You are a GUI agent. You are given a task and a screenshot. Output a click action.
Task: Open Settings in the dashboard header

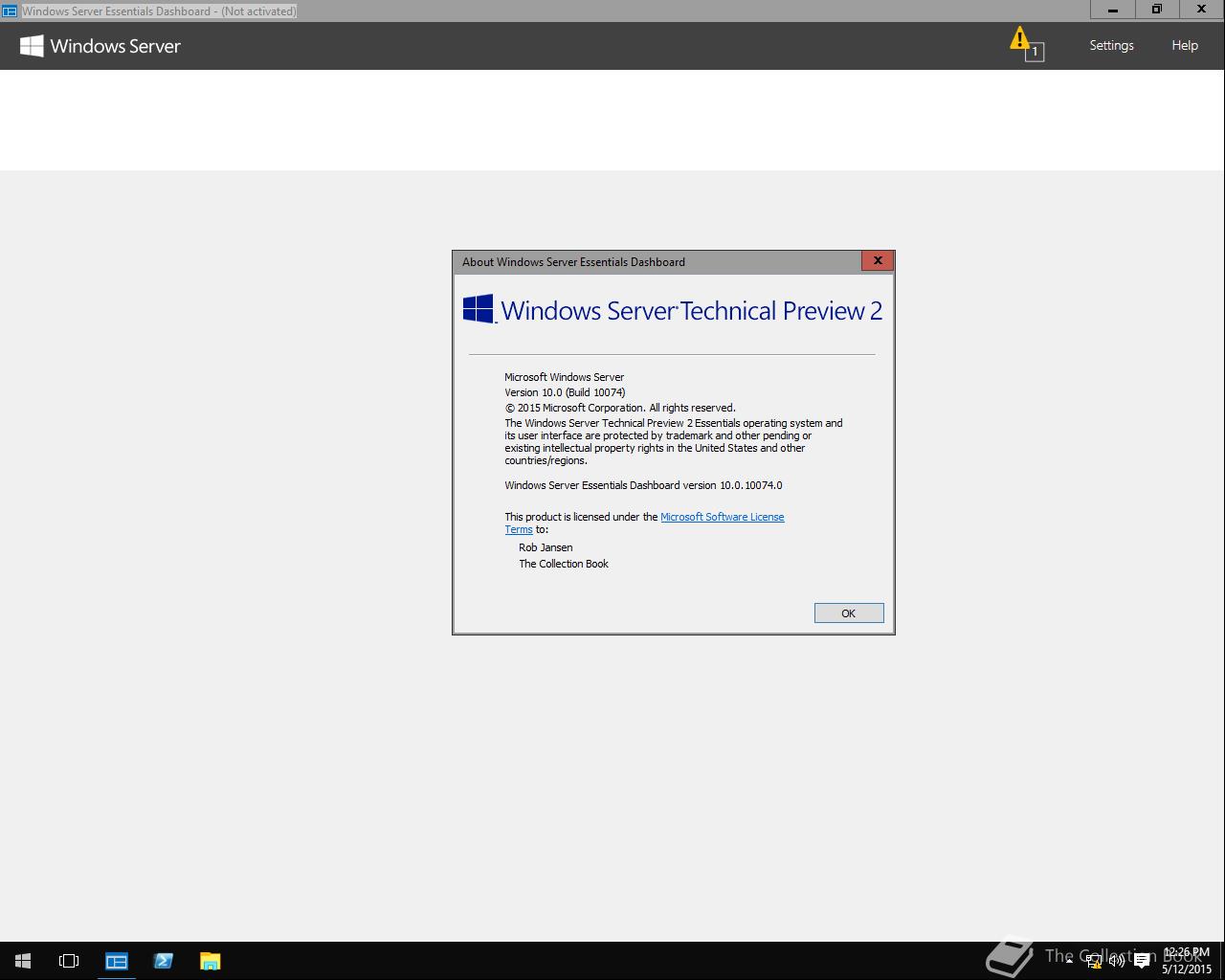point(1111,45)
